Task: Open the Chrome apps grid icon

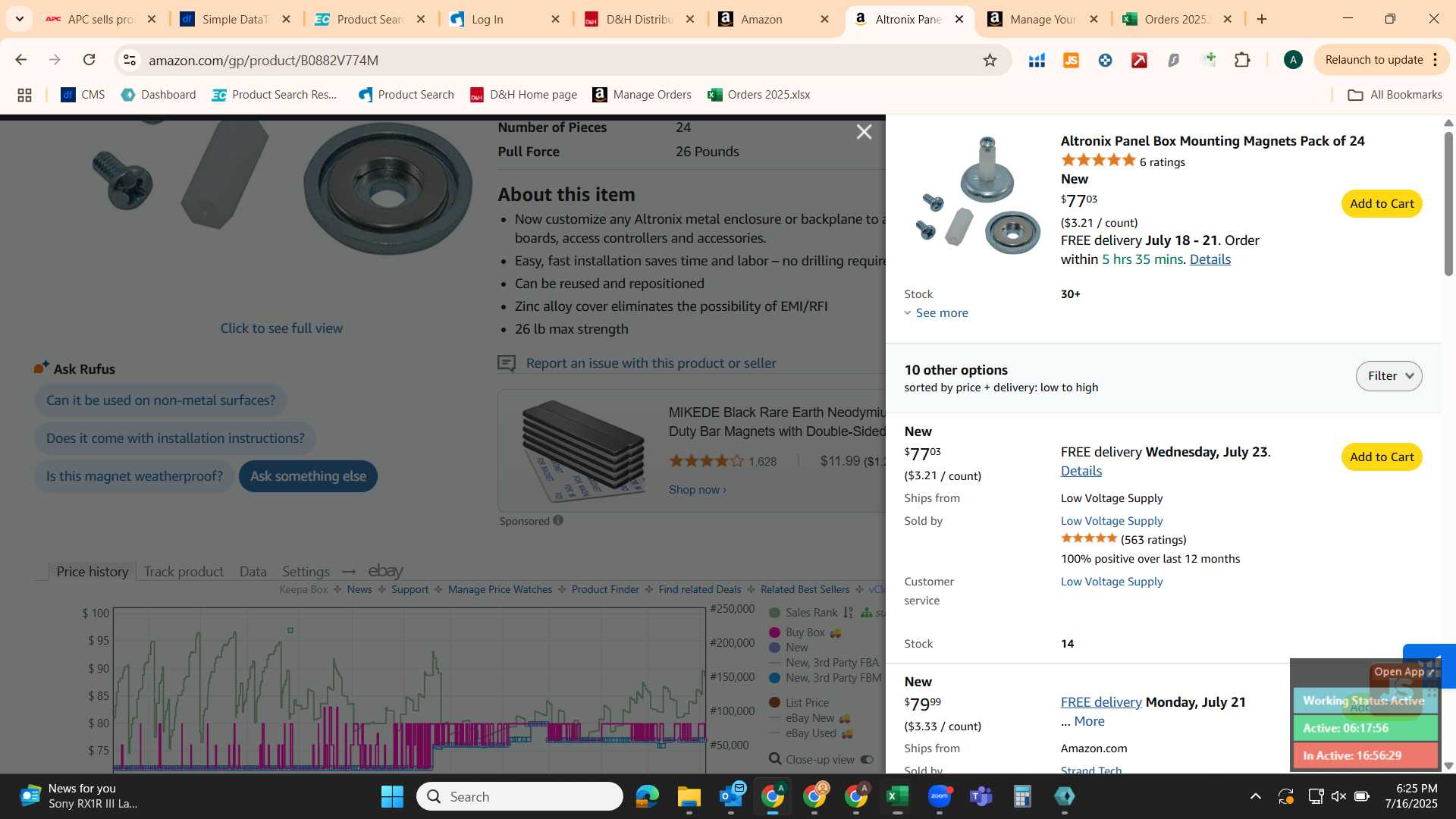Action: coord(24,95)
